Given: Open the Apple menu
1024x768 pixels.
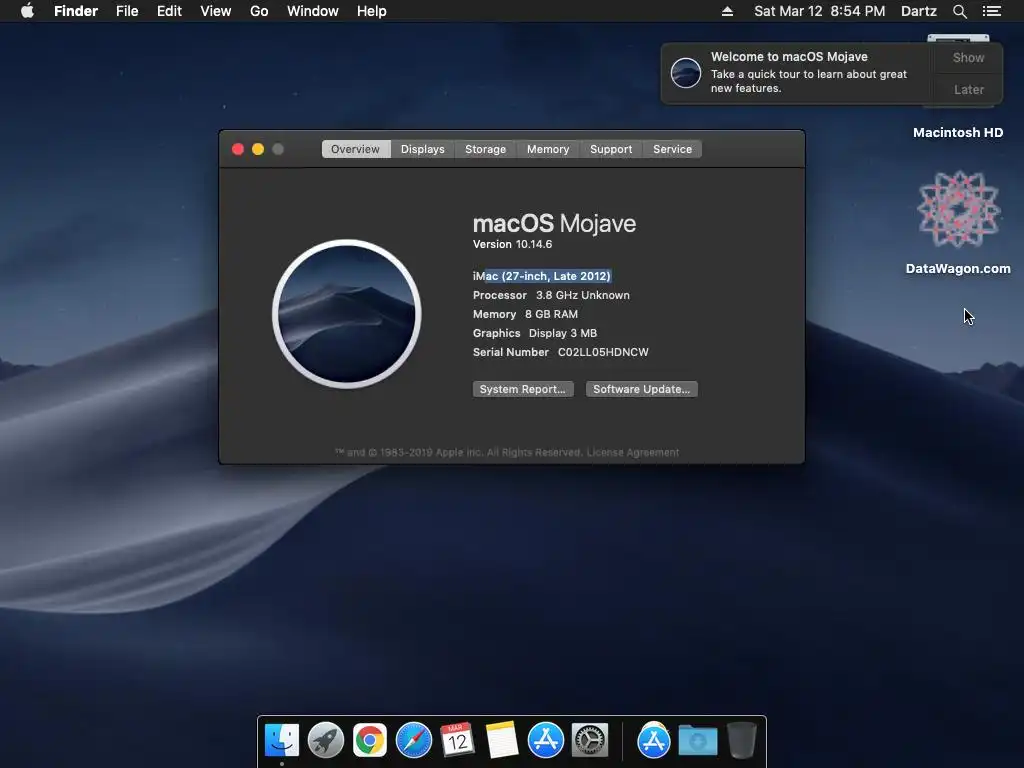Looking at the screenshot, I should [27, 11].
